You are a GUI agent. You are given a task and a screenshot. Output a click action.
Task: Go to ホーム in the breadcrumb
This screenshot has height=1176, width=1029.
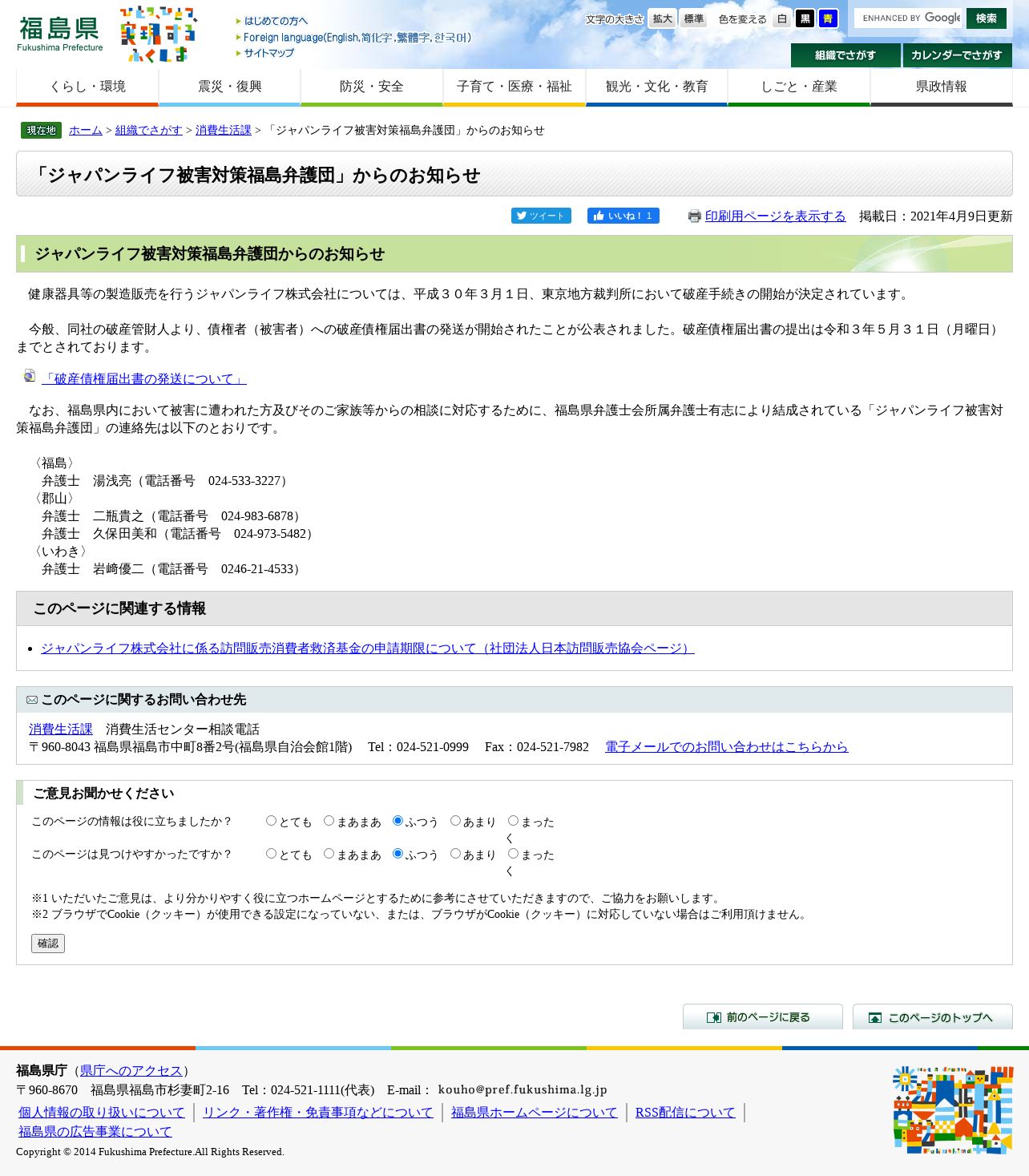[x=86, y=130]
